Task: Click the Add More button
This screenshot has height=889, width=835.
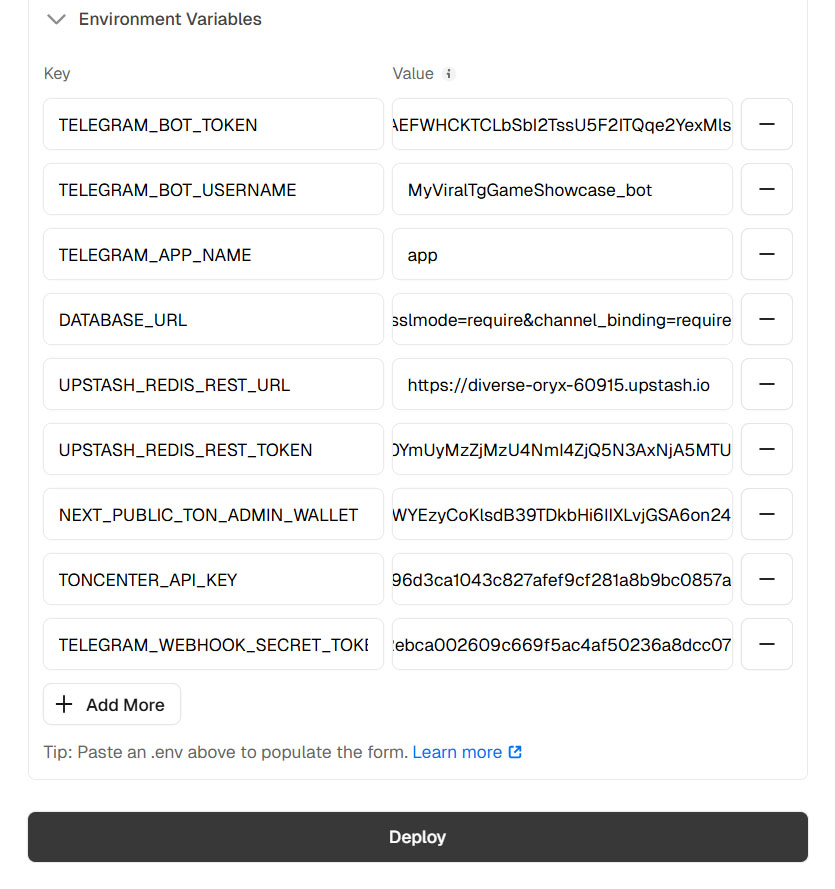Action: click(112, 705)
